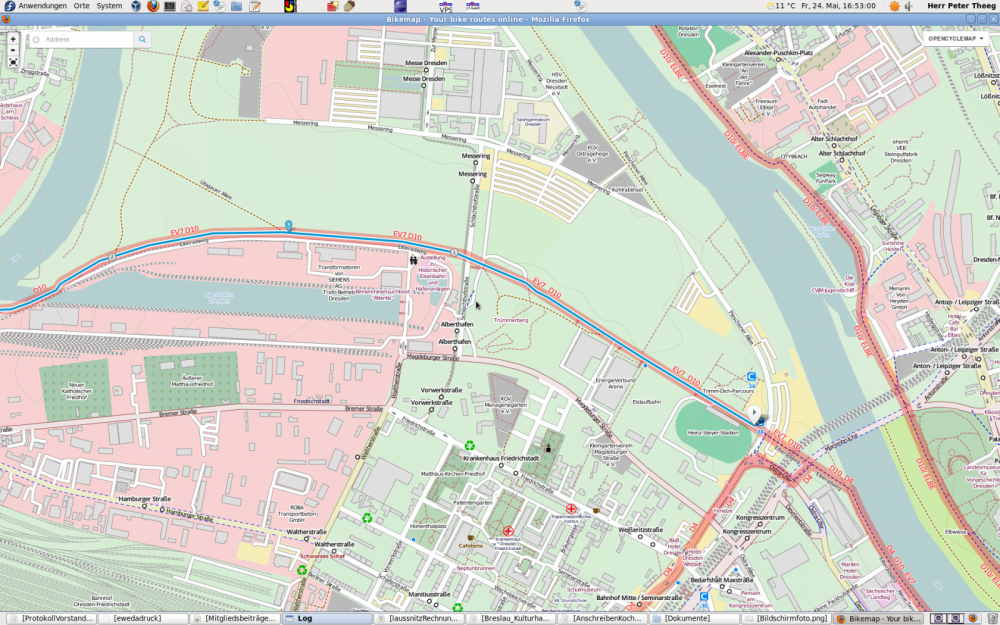This screenshot has height=625, width=1000.
Task: Switch to the Log taskbar window
Action: pyautogui.click(x=327, y=619)
